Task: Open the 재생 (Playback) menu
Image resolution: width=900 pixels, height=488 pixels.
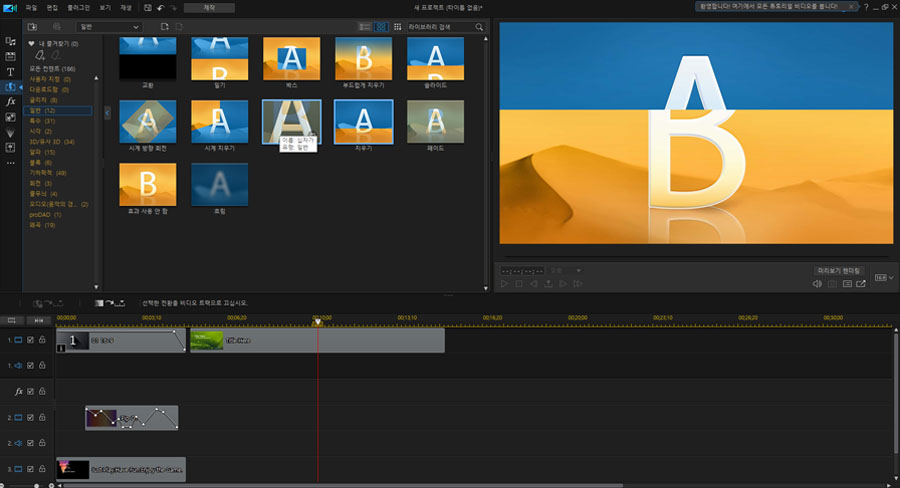Action: coord(126,8)
